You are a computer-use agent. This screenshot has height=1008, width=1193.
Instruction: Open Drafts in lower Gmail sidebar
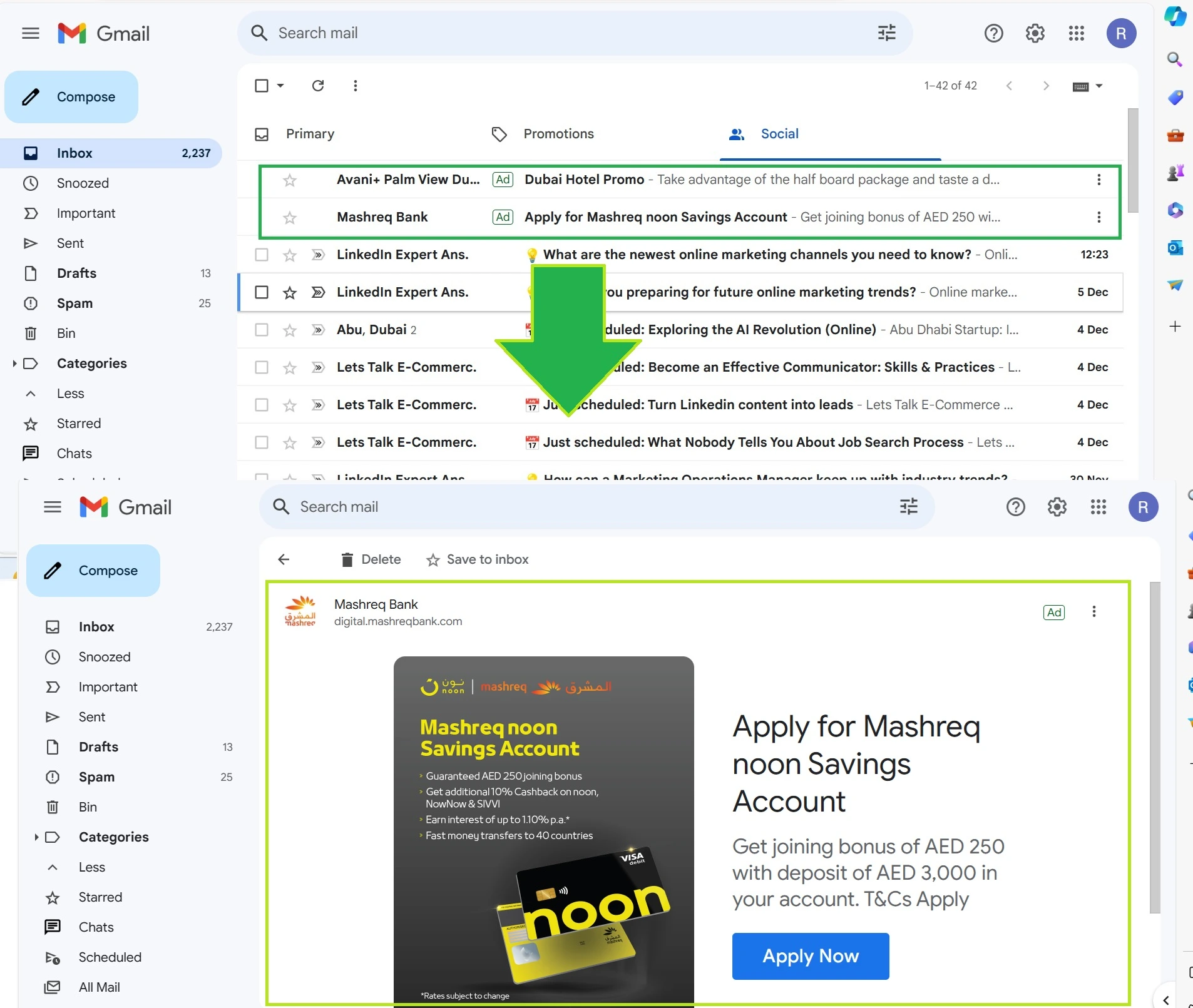click(x=98, y=747)
